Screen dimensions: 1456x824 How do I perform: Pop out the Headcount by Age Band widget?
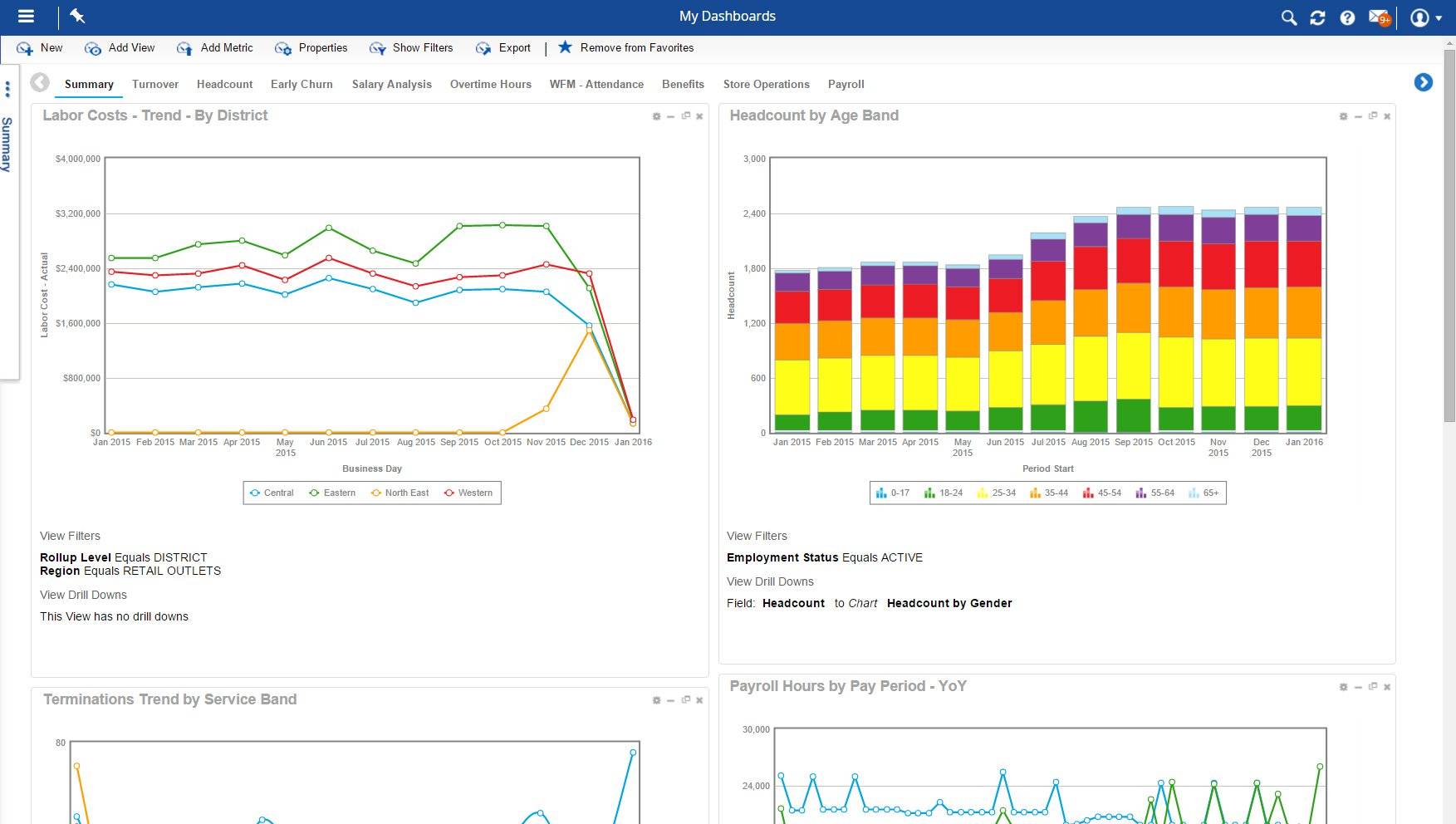(1372, 117)
